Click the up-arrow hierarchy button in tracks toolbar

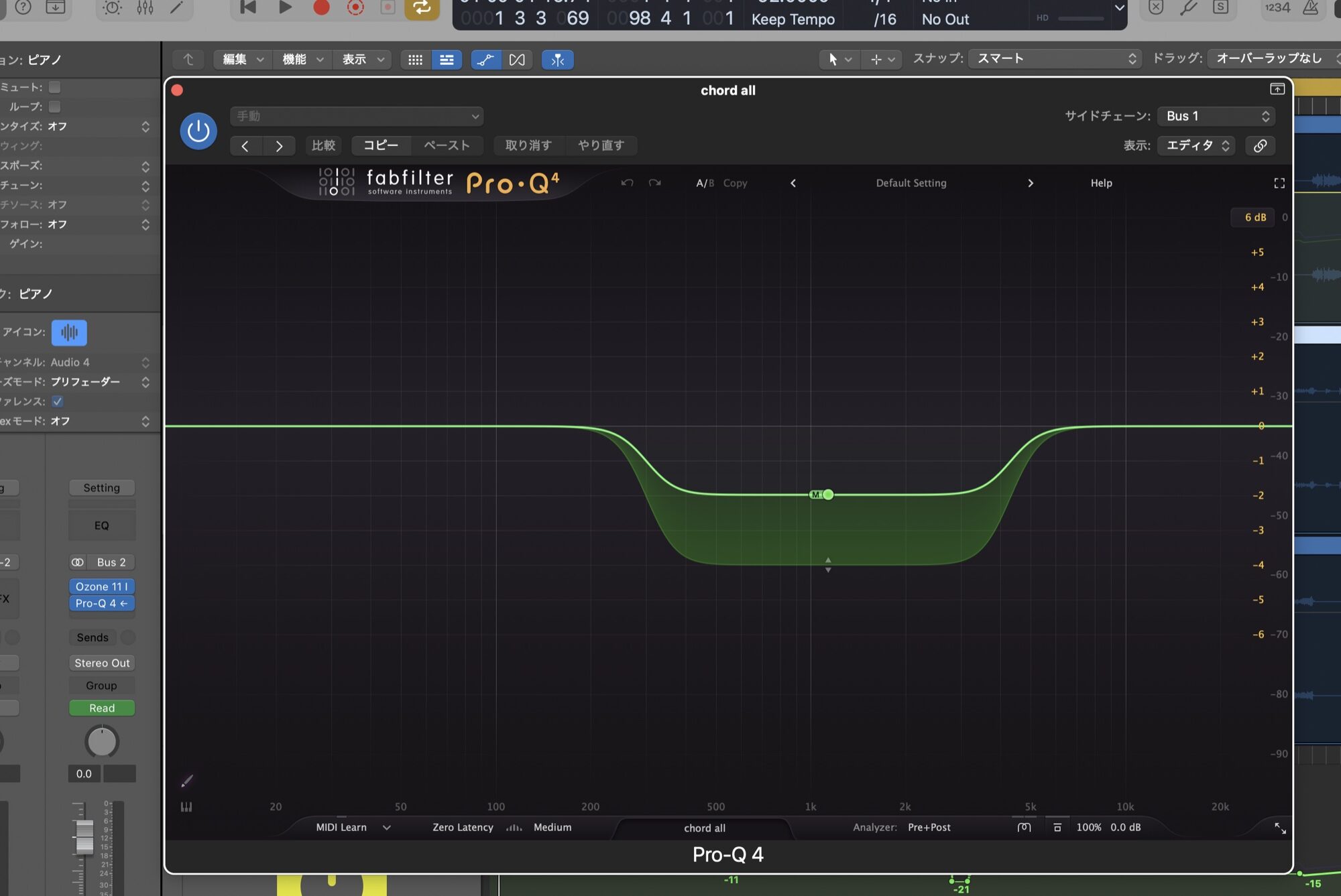point(188,60)
